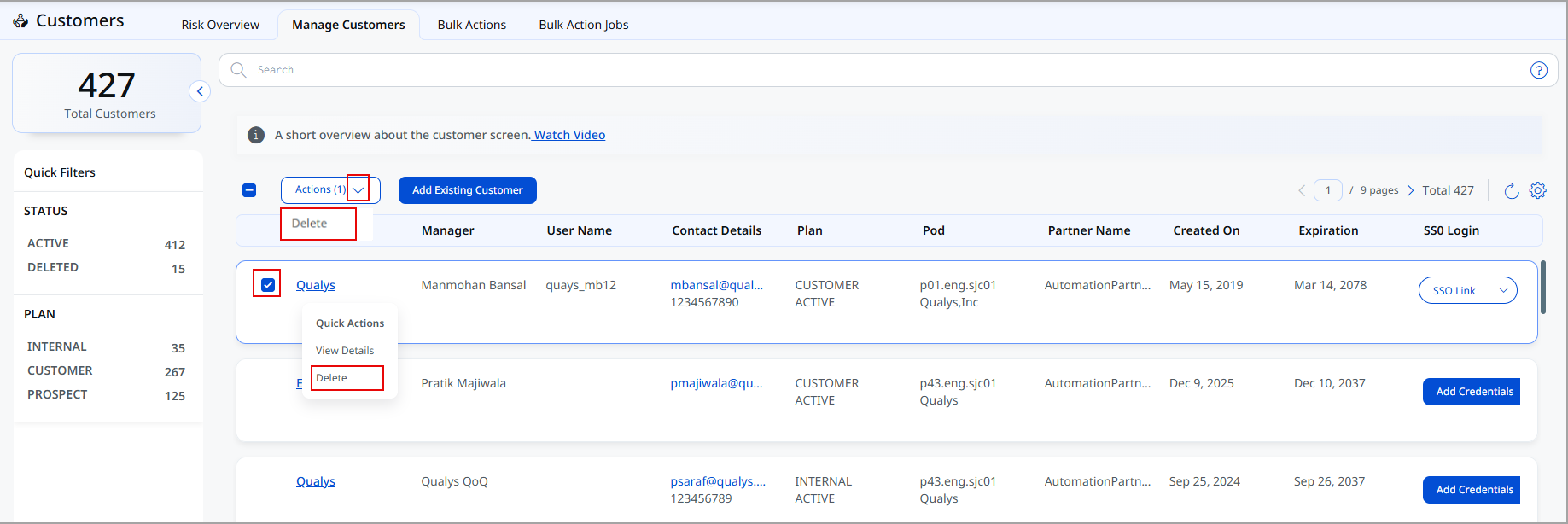Click the Customers module icon
The height and width of the screenshot is (524, 1568).
click(x=20, y=20)
